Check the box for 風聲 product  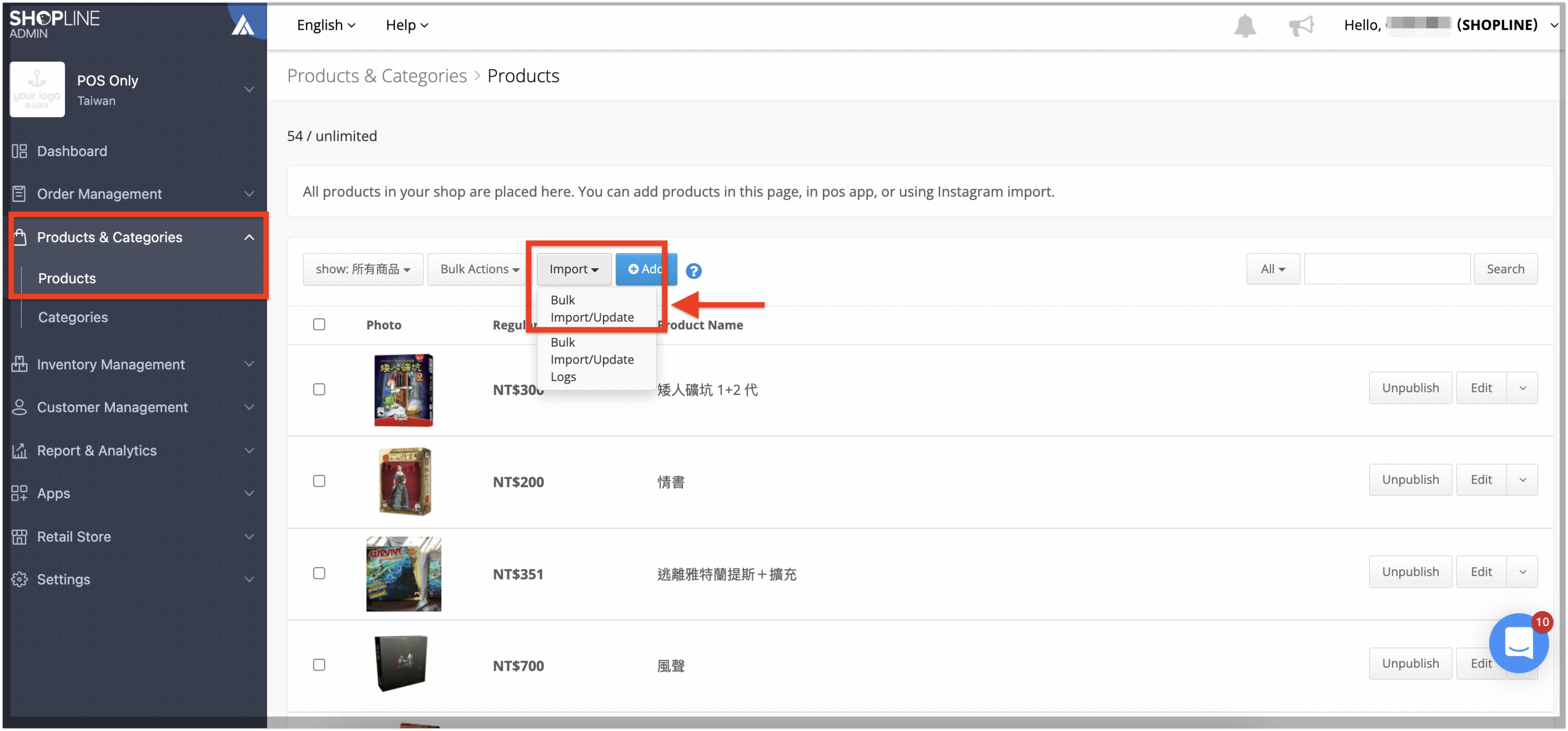319,665
